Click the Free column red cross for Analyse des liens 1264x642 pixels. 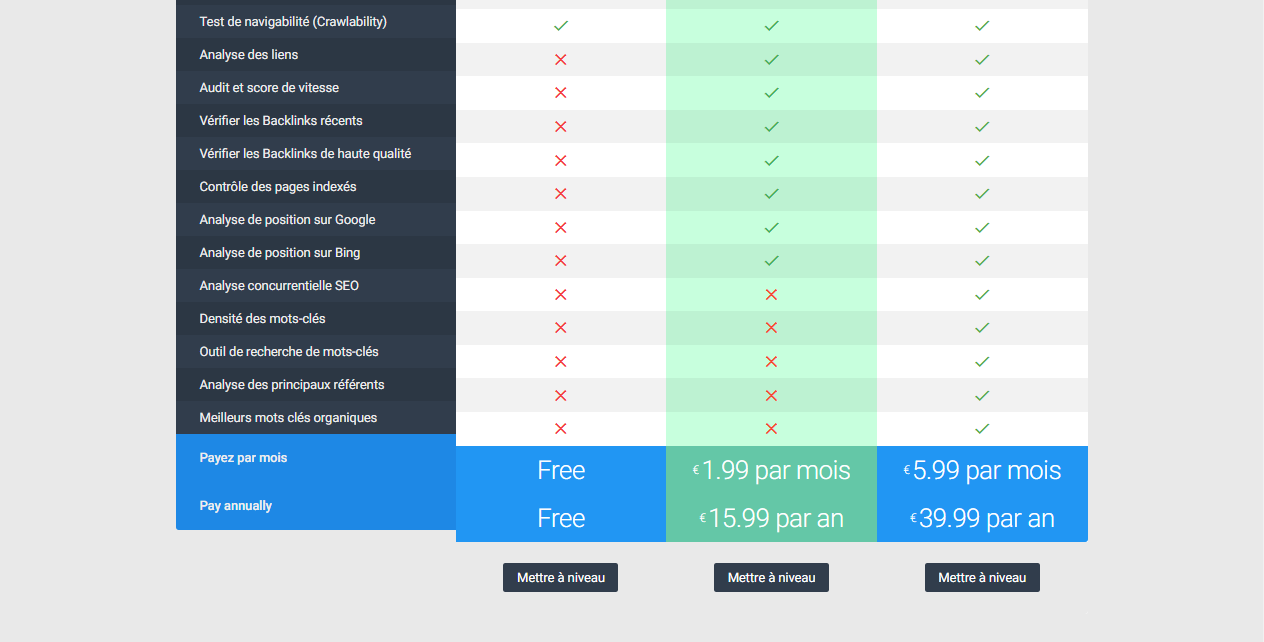(x=561, y=60)
